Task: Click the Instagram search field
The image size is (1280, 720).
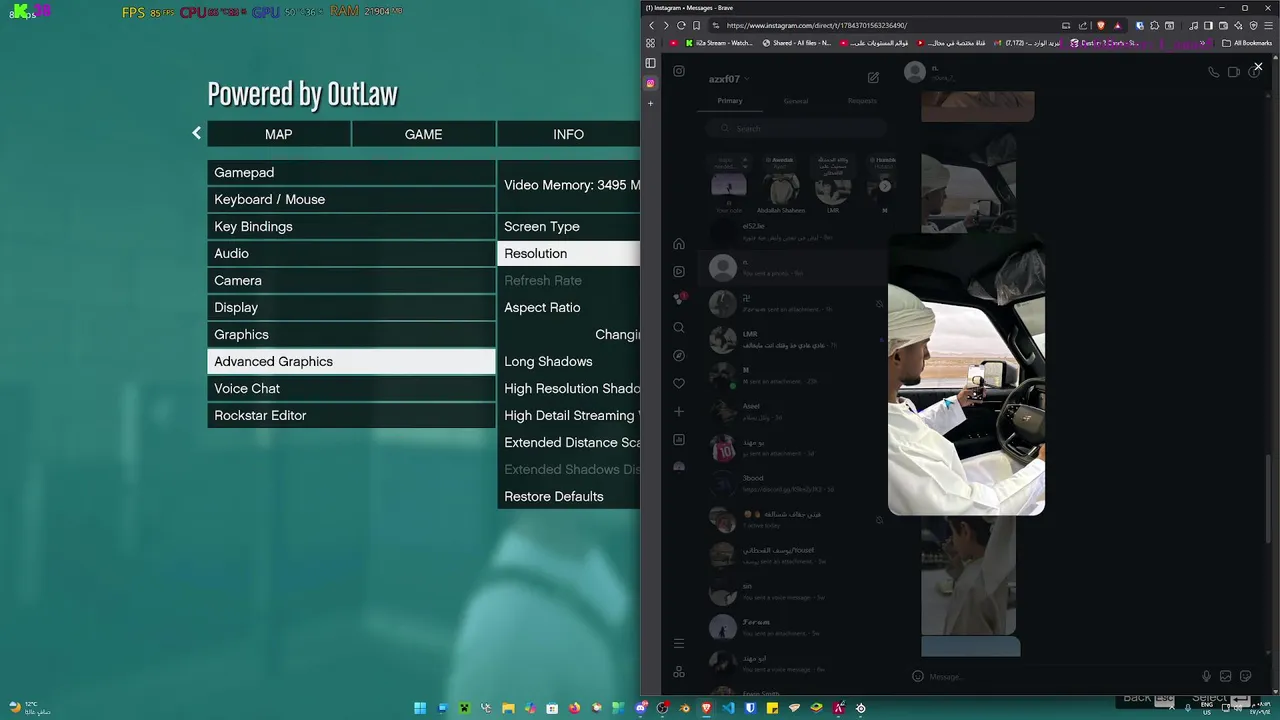Action: 796,129
